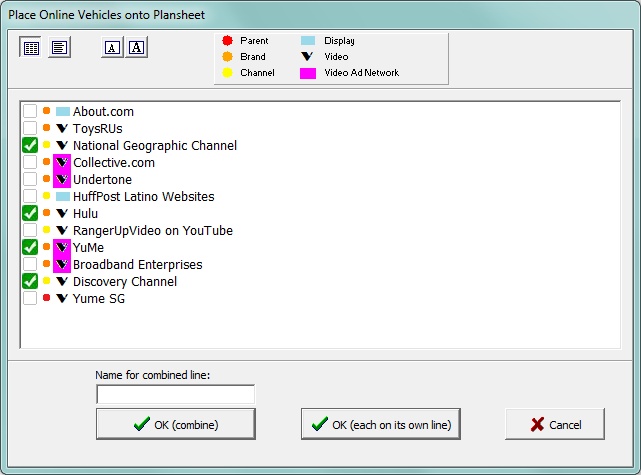Click Video Ad Network icon beside Undertone

[62, 179]
